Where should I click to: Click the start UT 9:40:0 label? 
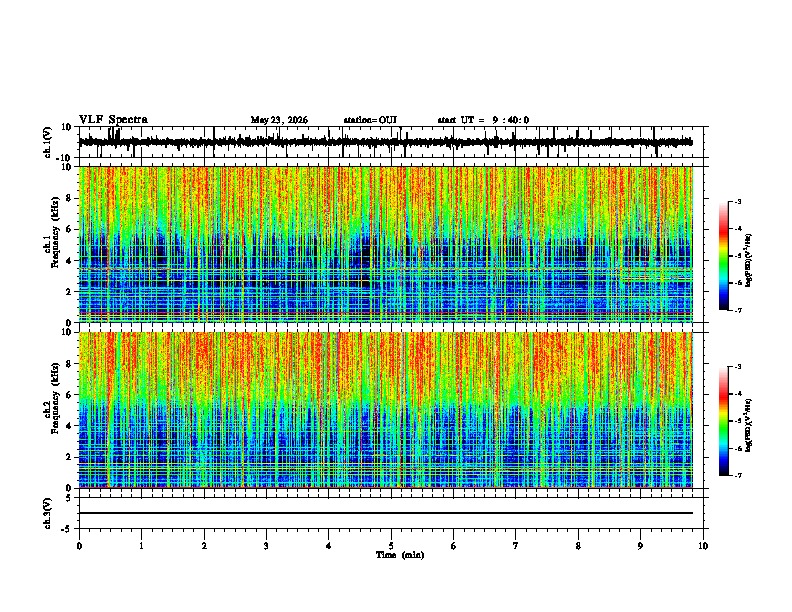point(483,120)
